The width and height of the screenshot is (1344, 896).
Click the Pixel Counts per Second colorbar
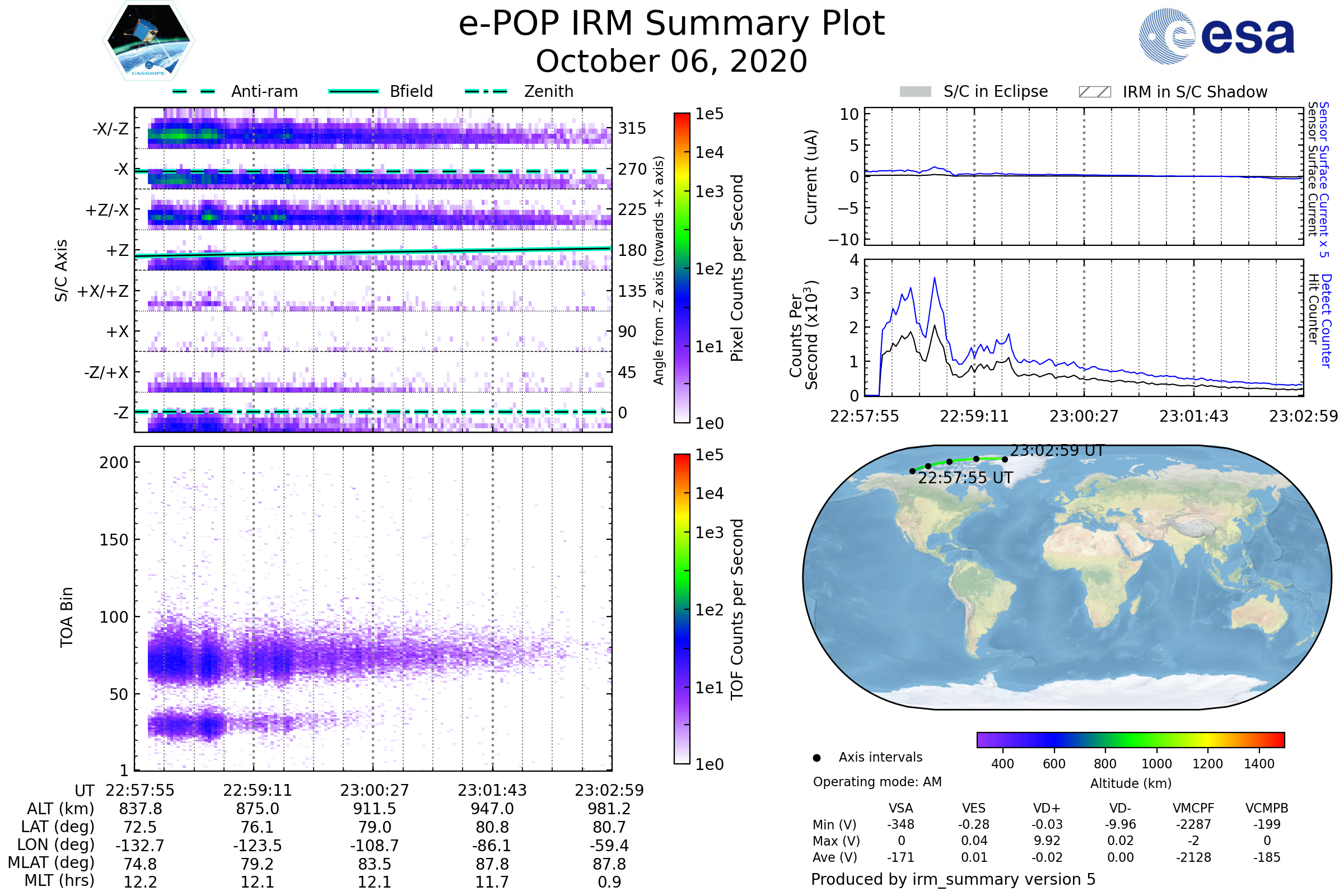682,268
